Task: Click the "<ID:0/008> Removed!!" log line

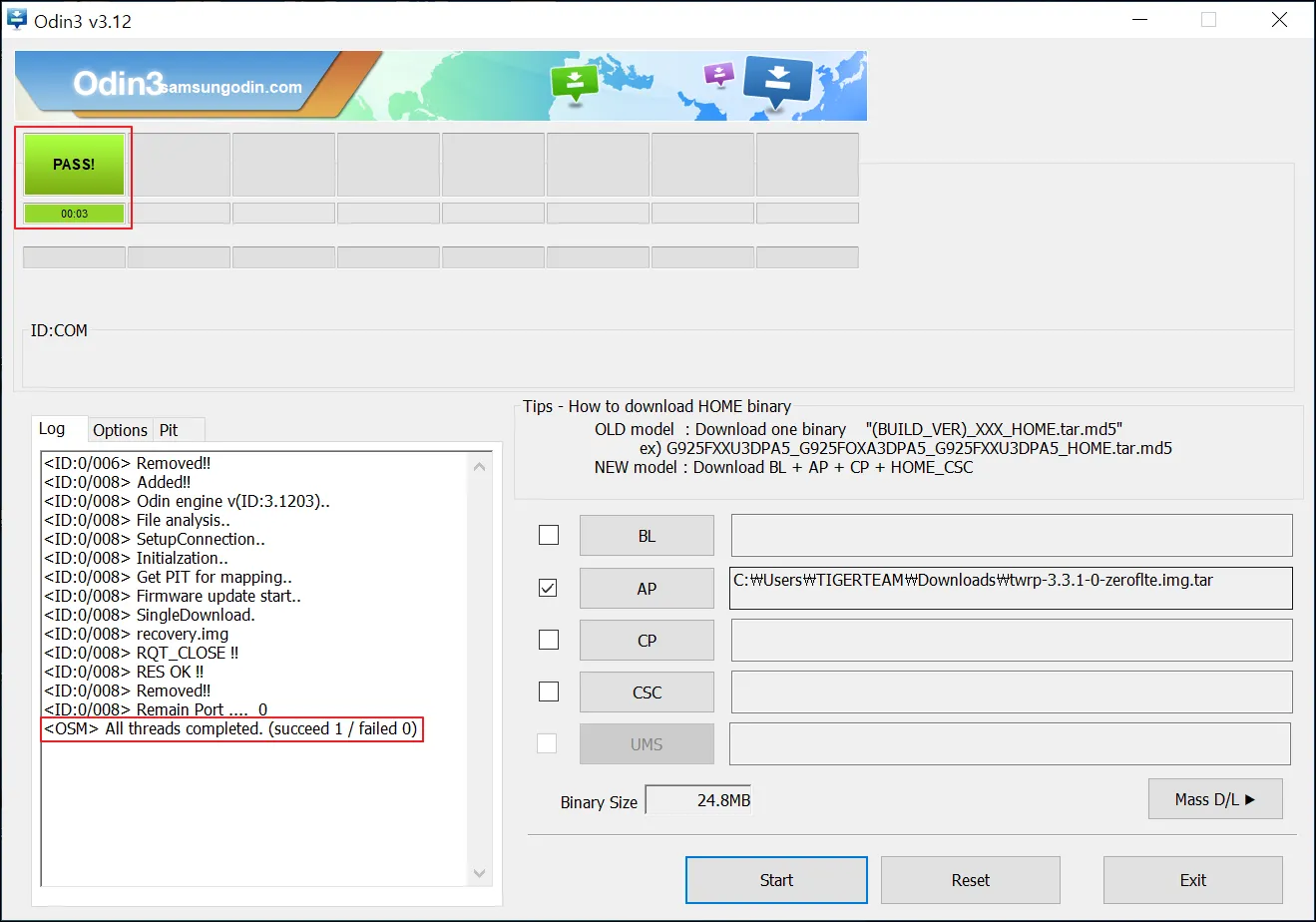Action: (x=127, y=691)
